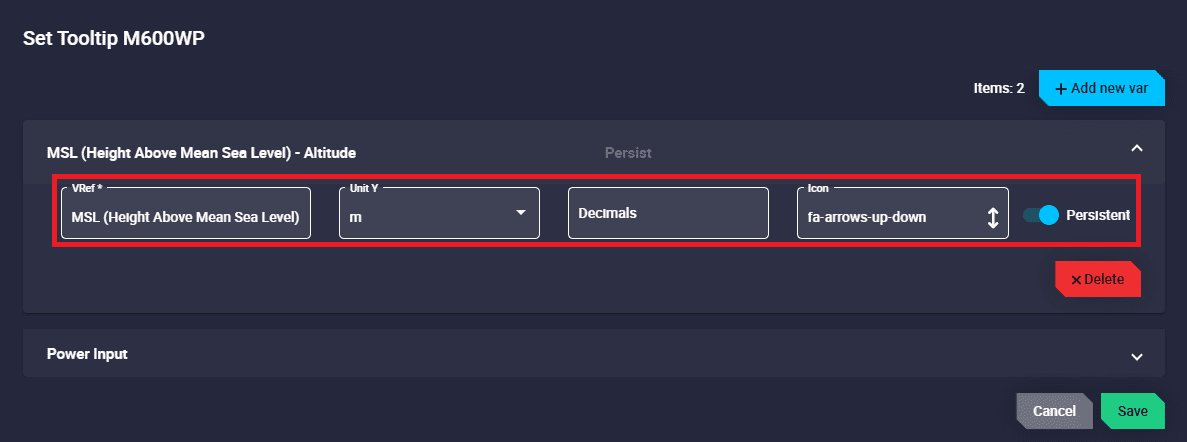The image size is (1187, 442).
Task: Click the Persistent label beside the switch
Action: tap(1098, 215)
